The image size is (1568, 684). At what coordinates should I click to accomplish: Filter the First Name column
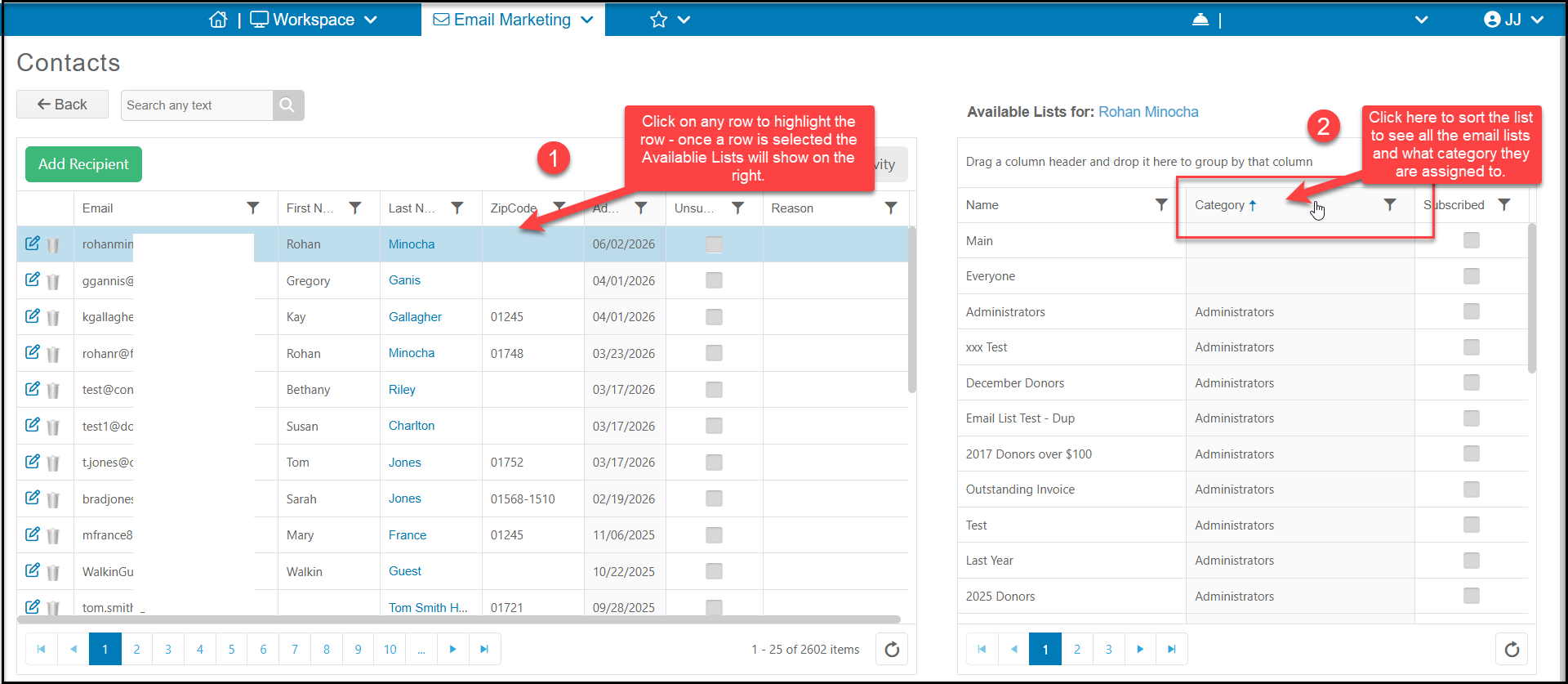click(x=355, y=208)
